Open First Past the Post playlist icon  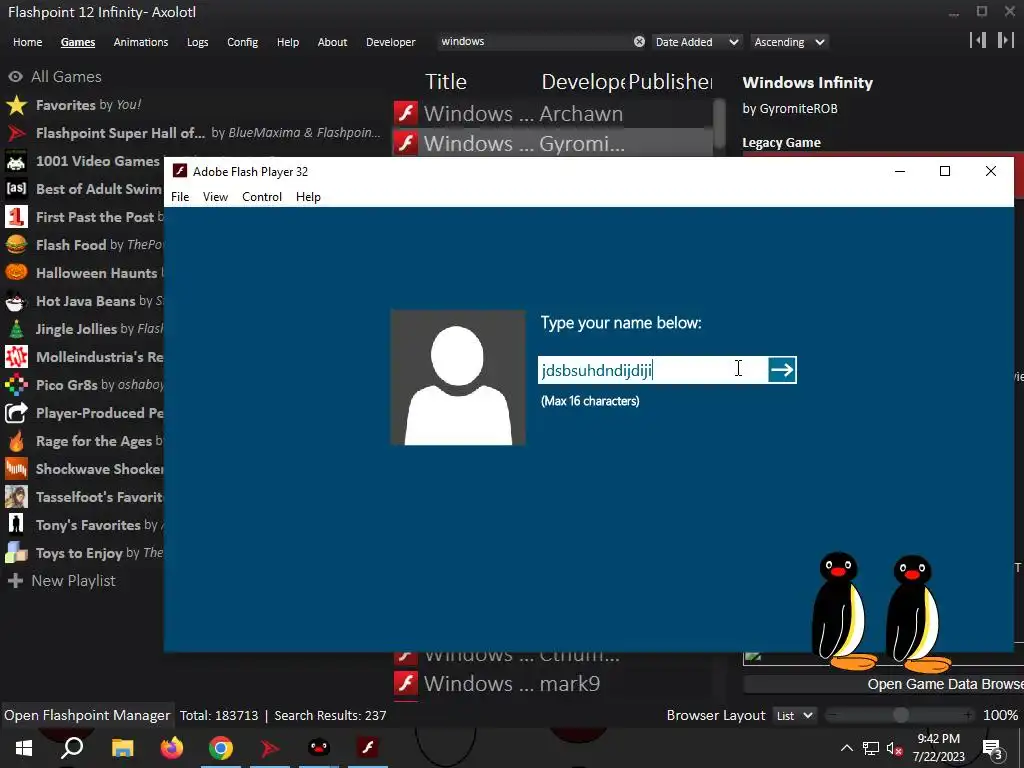point(16,217)
